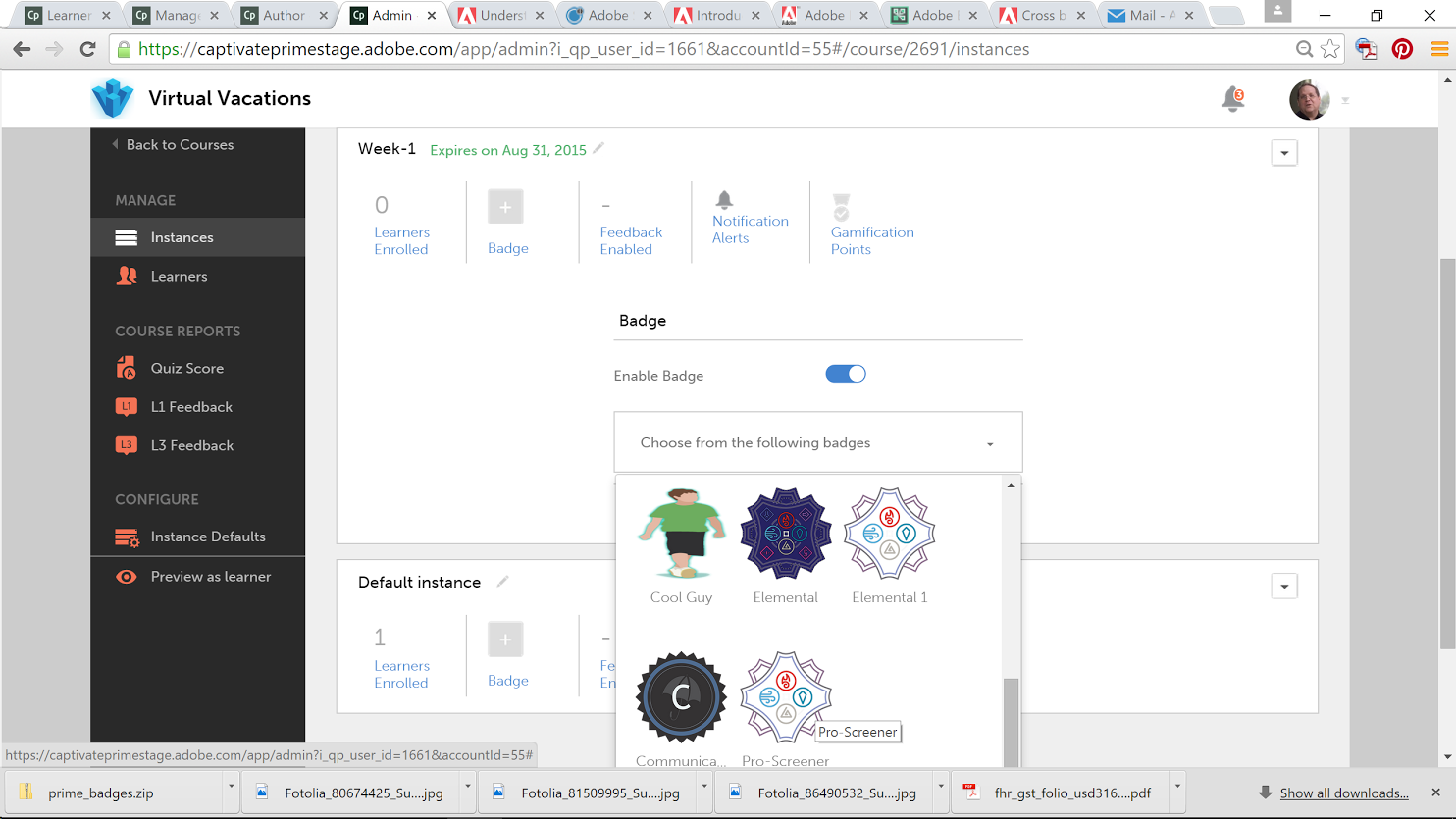Screen dimensions: 1456x819
Task: Edit the Default instance name with pencil icon
Action: 502,582
